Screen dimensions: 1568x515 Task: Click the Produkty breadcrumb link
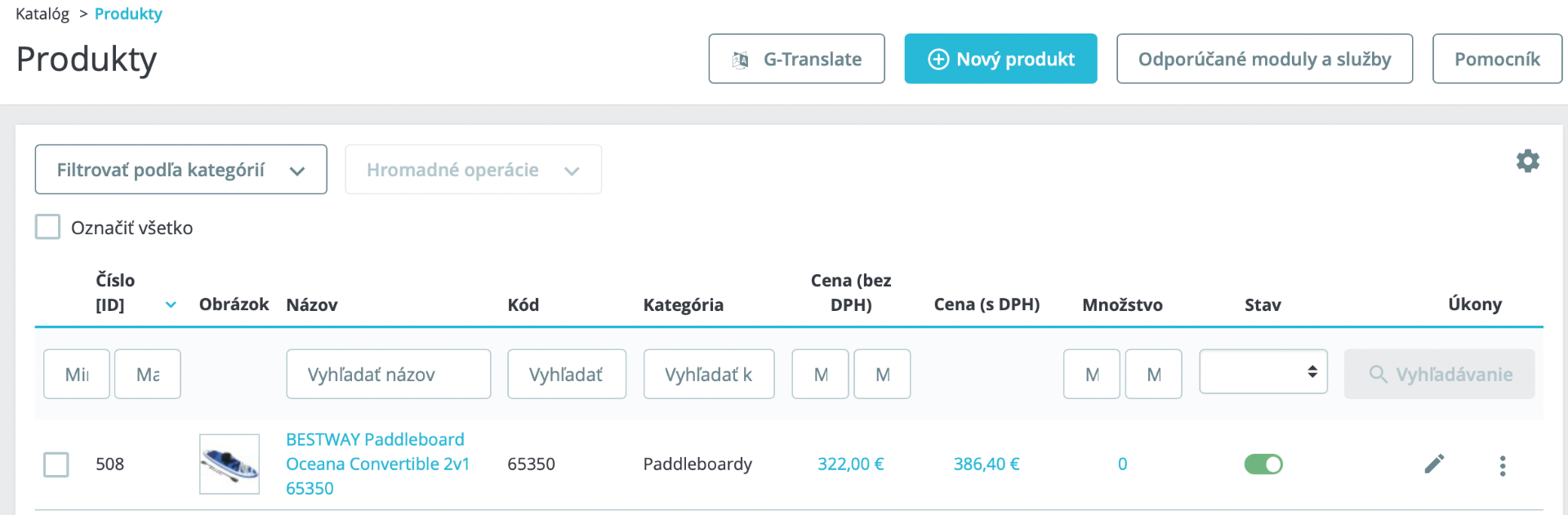128,14
